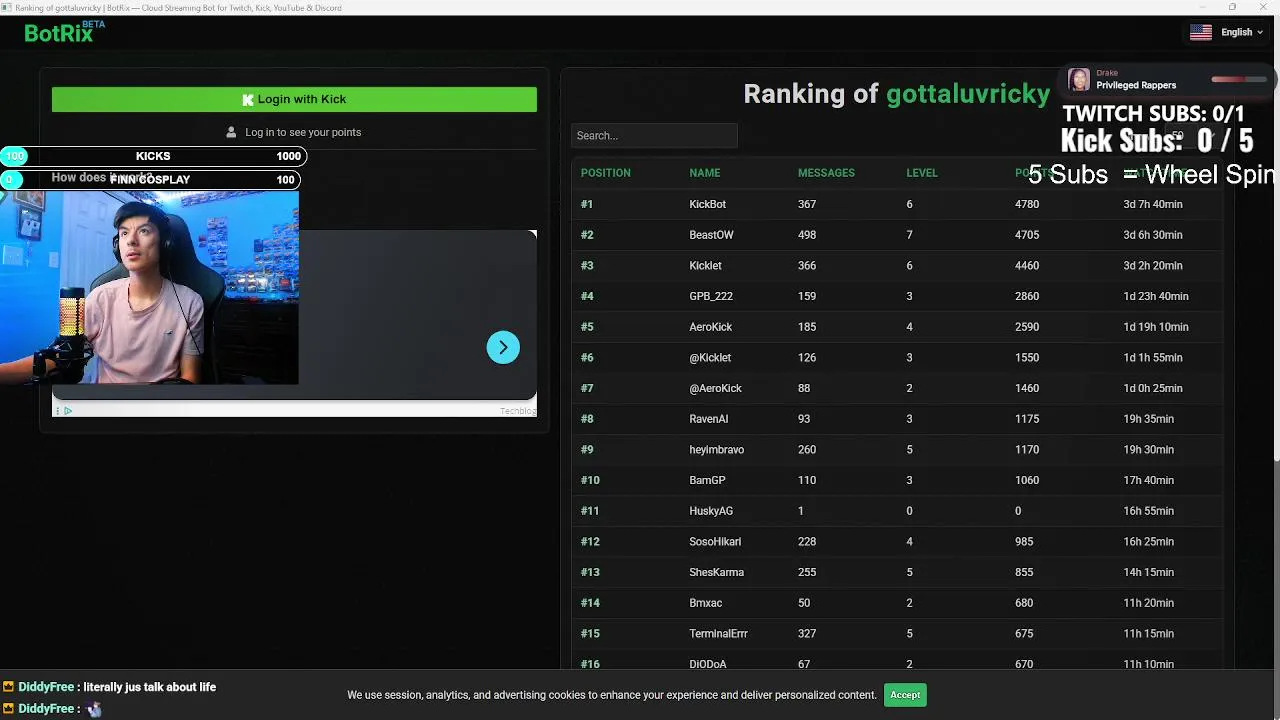Select the Bmxac name
Screen dimensions: 1280x720
point(706,603)
